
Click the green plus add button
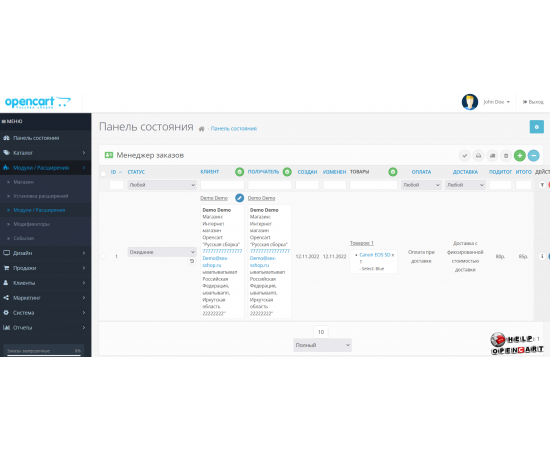519,155
